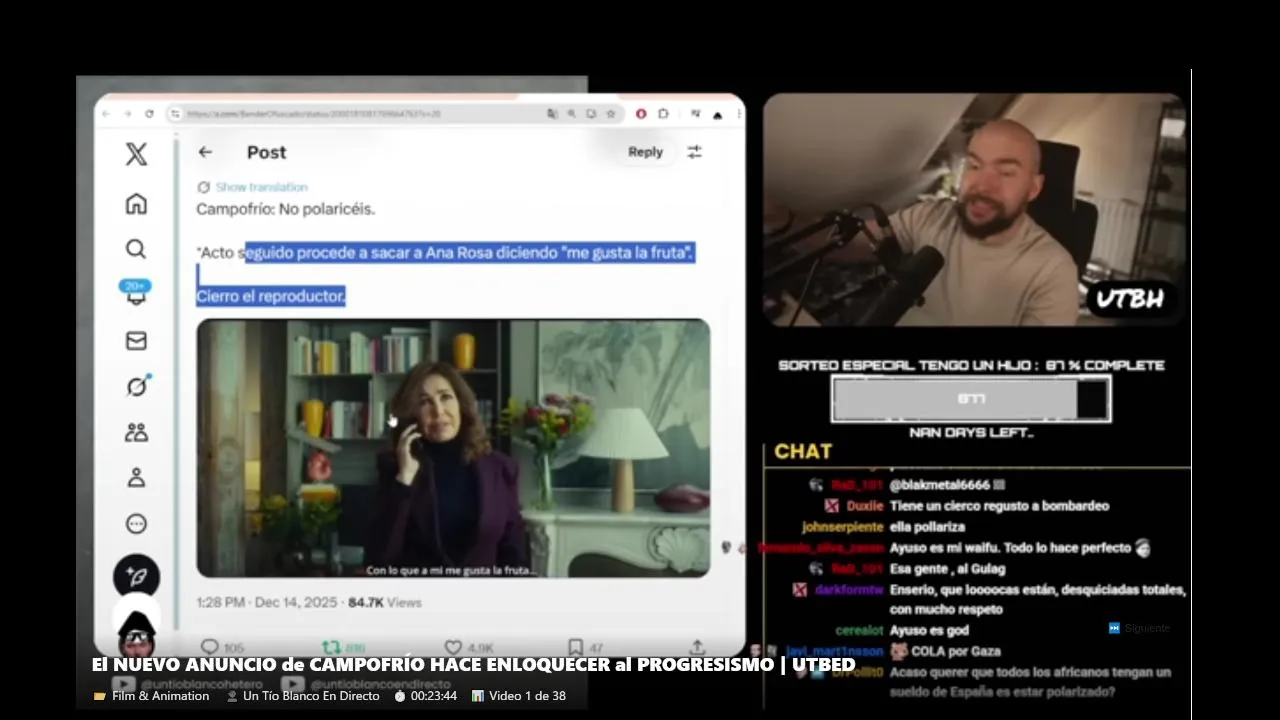Click the Reply button
This screenshot has width=1280, height=720.
click(645, 152)
